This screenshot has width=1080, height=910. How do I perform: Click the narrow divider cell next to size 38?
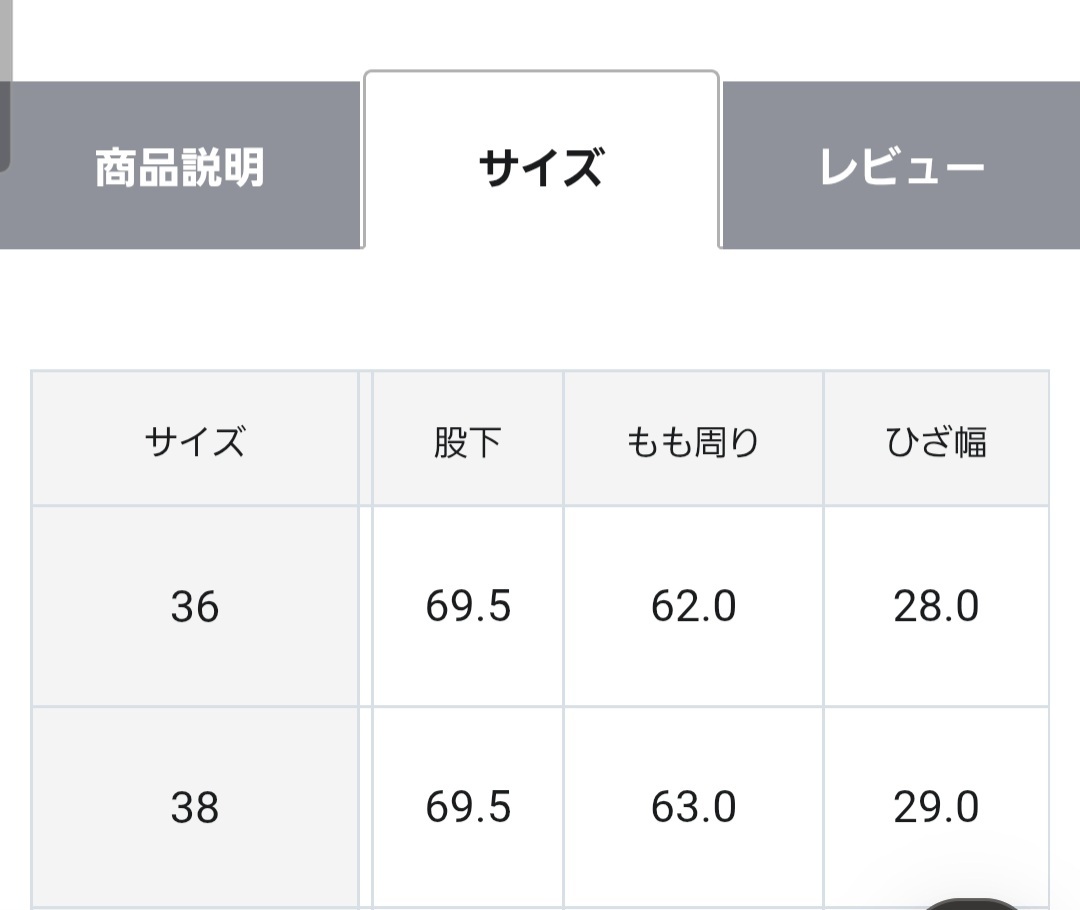pyautogui.click(x=365, y=807)
